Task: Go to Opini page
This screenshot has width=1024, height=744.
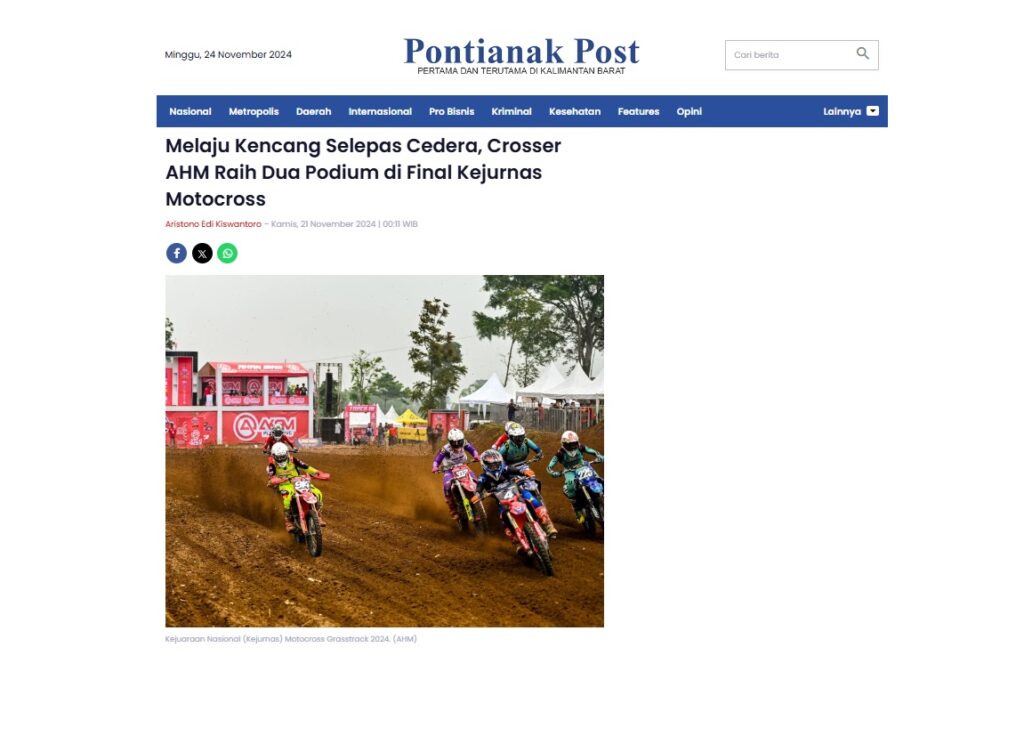Action: point(689,112)
